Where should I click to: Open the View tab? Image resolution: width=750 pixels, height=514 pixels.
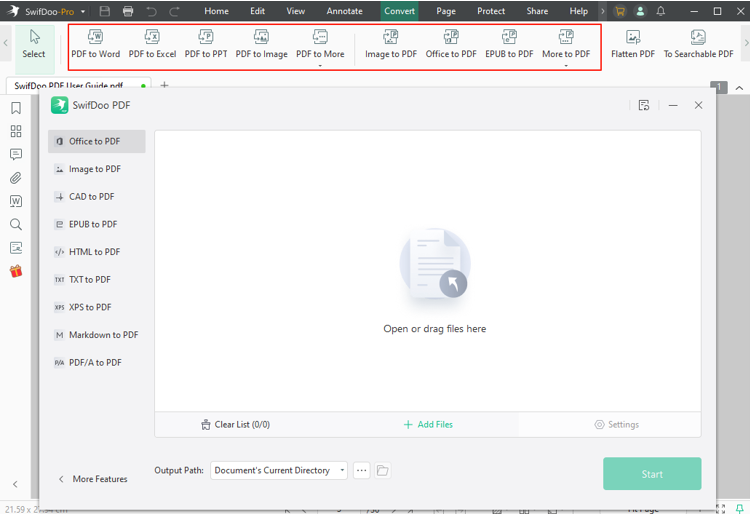click(x=296, y=11)
